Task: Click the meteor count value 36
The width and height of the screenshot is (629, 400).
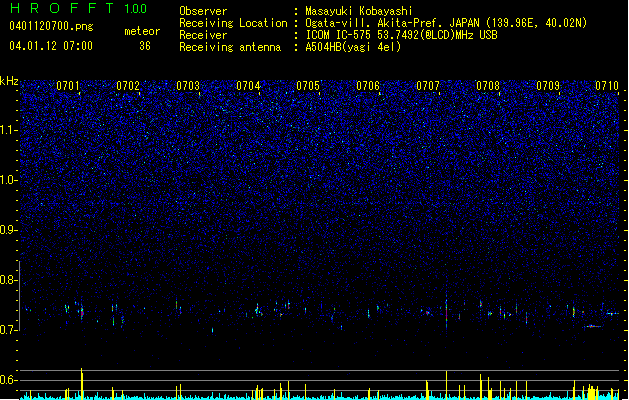Action: [145, 46]
